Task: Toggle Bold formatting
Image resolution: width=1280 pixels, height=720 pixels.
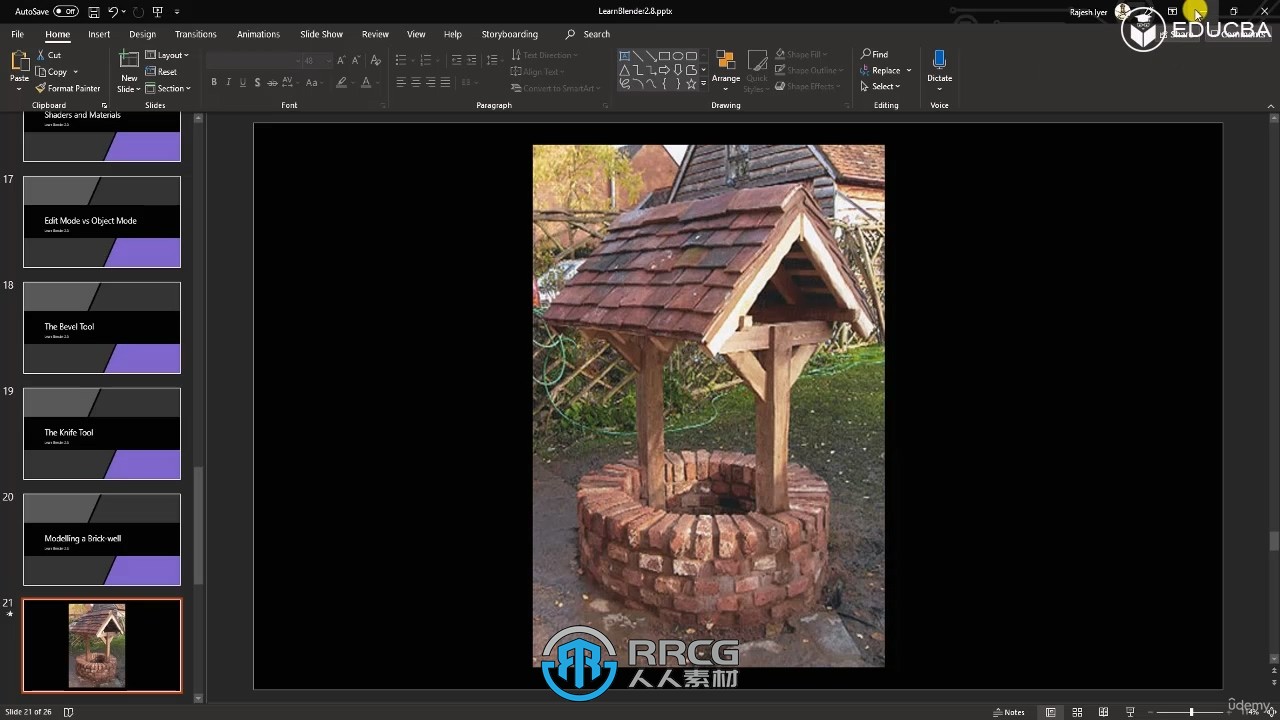Action: click(214, 83)
